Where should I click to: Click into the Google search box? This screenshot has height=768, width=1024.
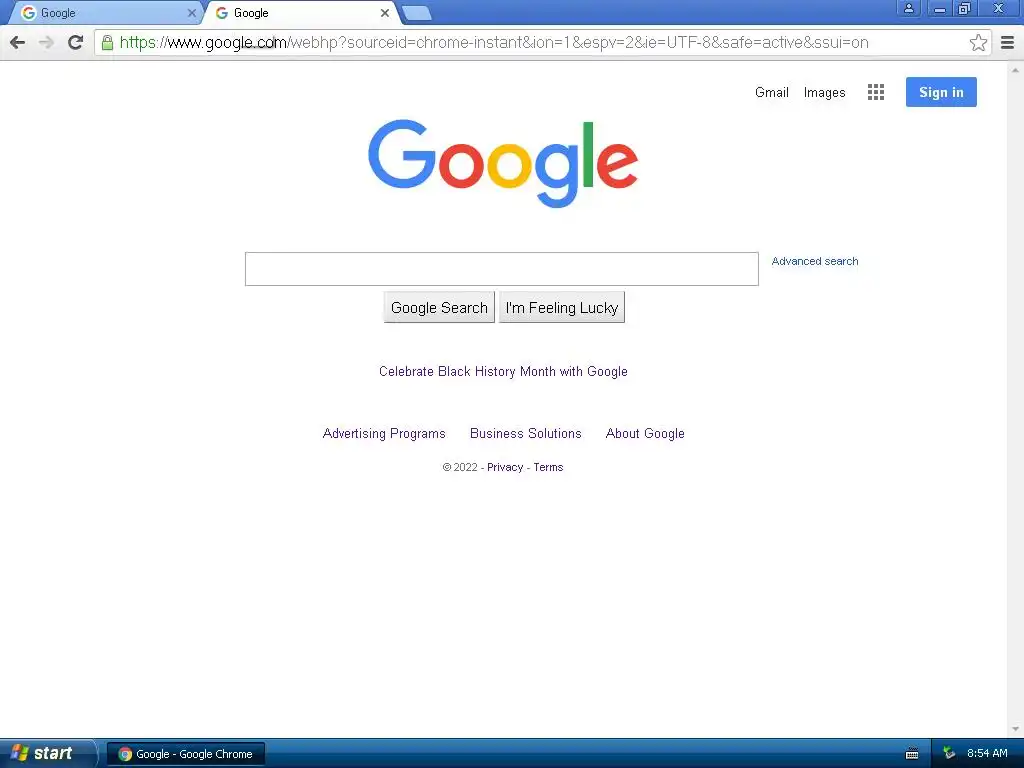point(502,269)
